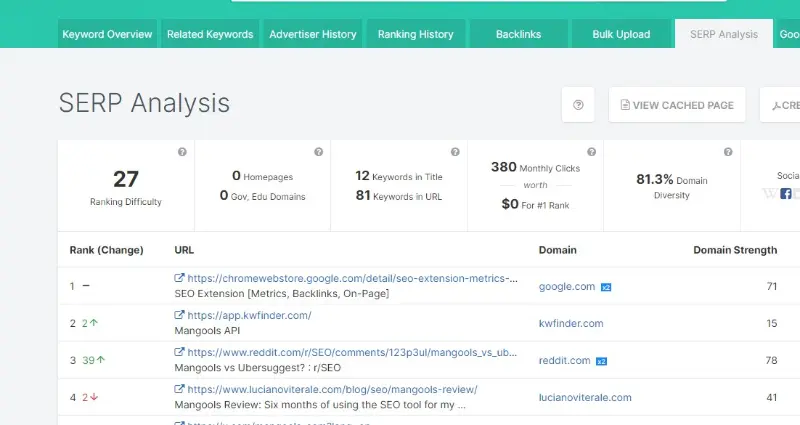The height and width of the screenshot is (425, 800).
Task: Click the 81.3% Domain Diversity value
Action: pos(655,180)
